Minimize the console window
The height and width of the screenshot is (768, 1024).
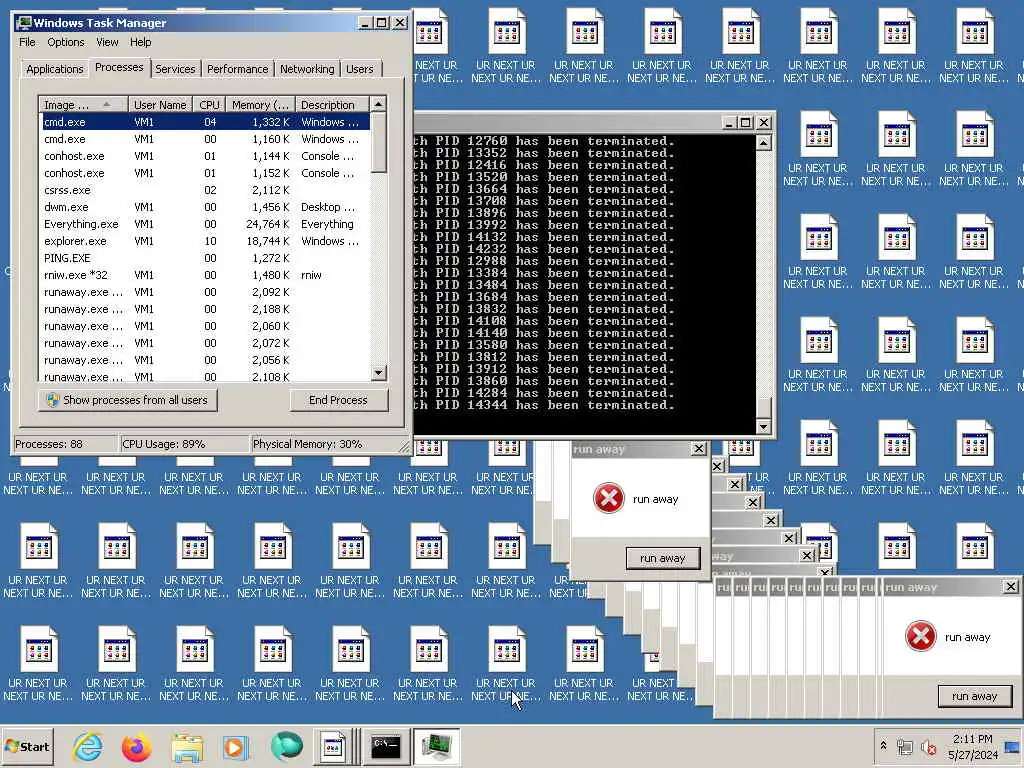coord(730,122)
